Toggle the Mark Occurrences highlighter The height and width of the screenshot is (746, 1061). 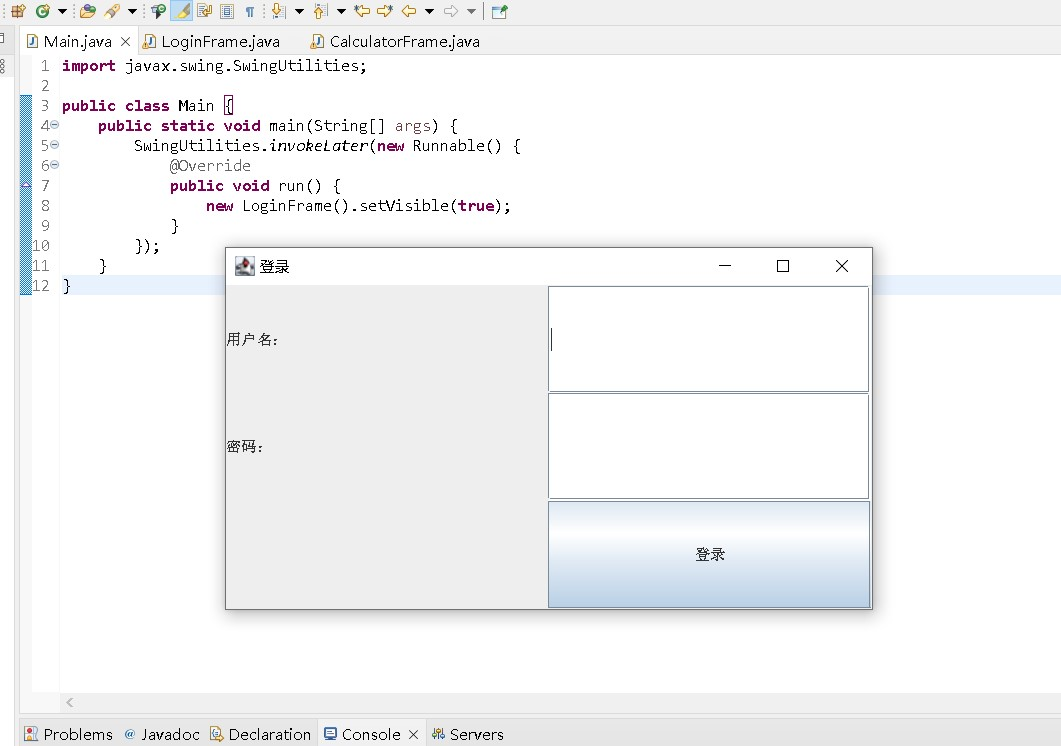(x=182, y=11)
